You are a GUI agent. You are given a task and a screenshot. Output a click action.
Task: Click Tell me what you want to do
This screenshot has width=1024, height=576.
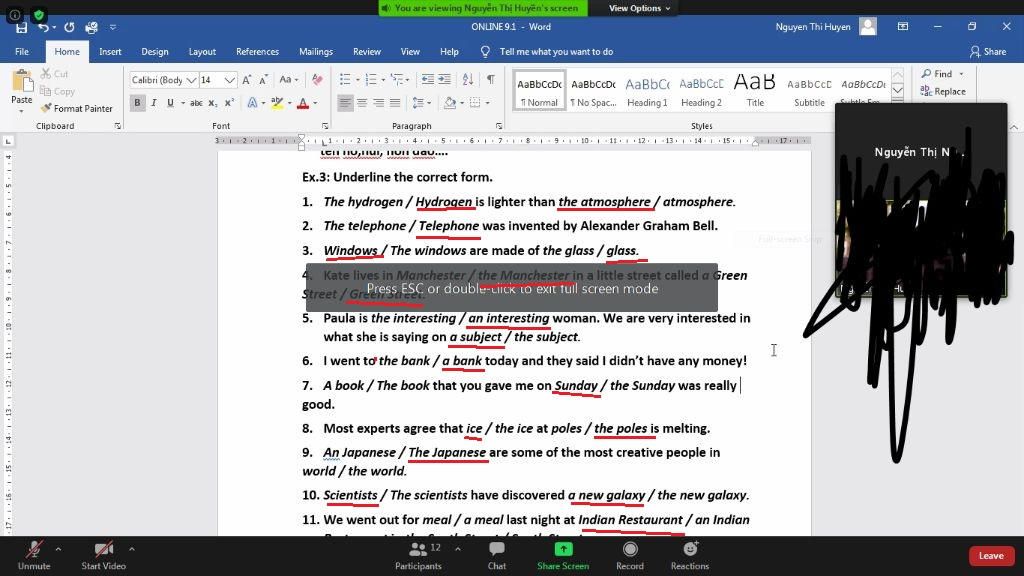[x=556, y=52]
